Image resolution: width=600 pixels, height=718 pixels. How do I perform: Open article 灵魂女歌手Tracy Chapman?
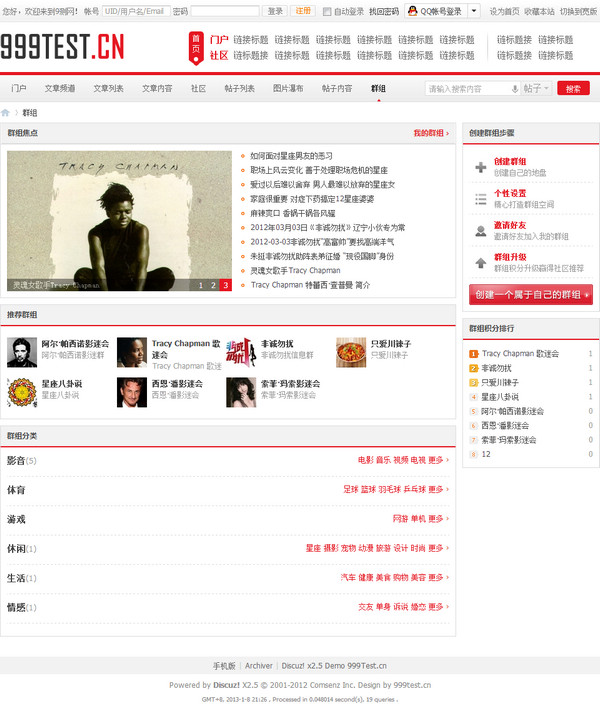tap(295, 271)
